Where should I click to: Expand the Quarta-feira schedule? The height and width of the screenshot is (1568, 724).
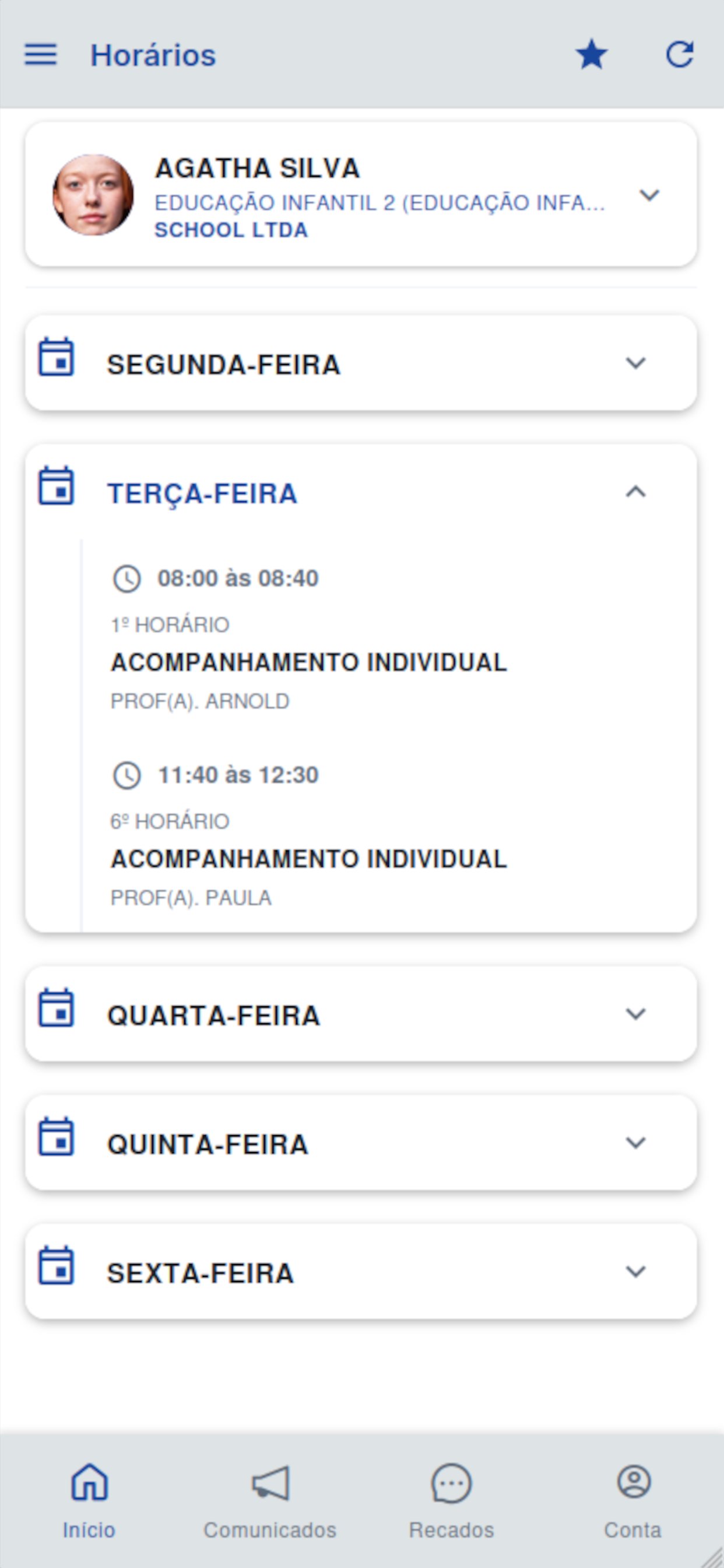(635, 1014)
